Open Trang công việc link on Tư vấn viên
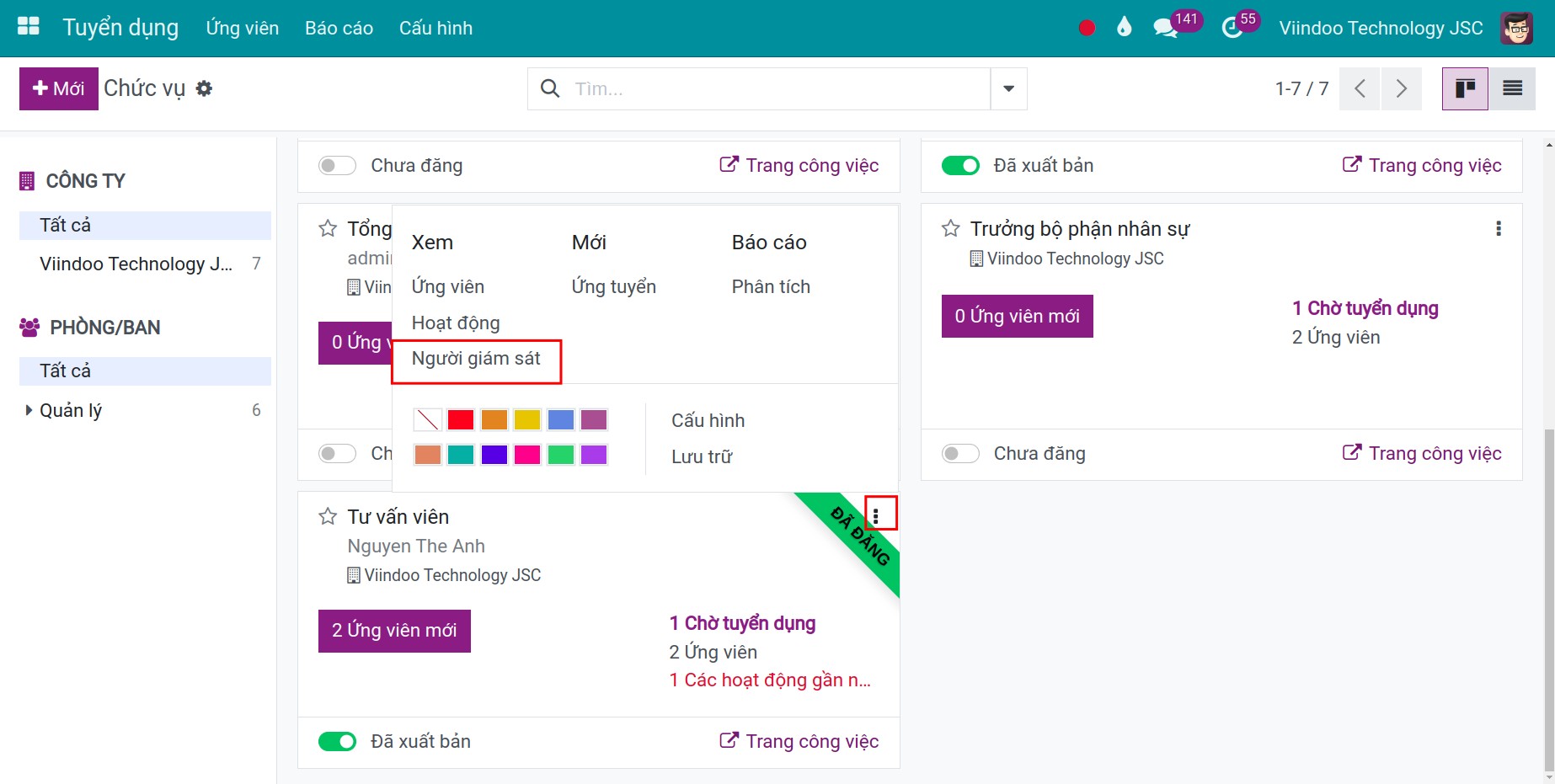Viewport: 1555px width, 784px height. coord(799,741)
